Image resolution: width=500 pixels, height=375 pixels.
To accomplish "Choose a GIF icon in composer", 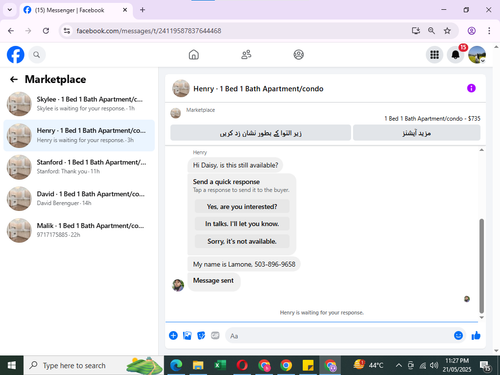I will coord(215,335).
